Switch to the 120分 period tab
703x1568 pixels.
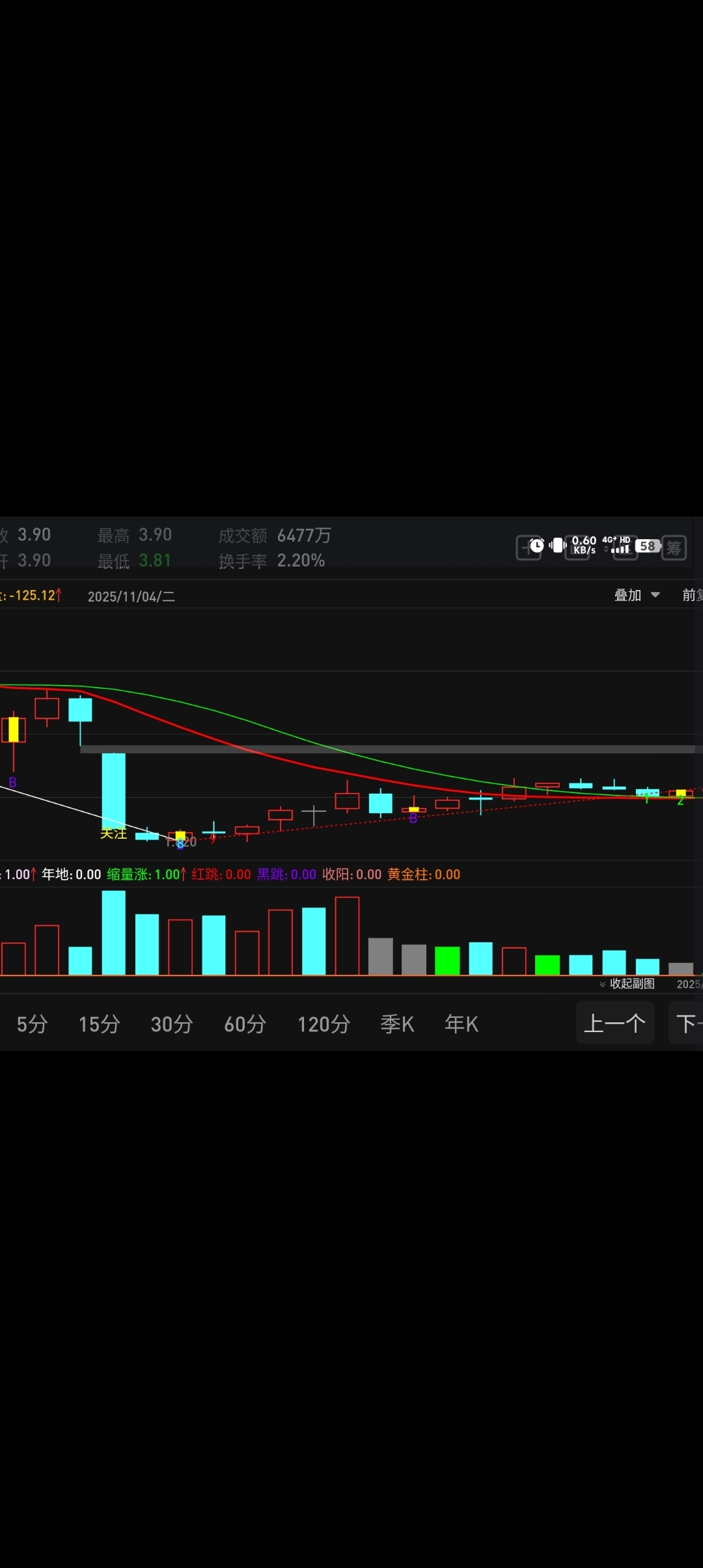pos(324,1024)
